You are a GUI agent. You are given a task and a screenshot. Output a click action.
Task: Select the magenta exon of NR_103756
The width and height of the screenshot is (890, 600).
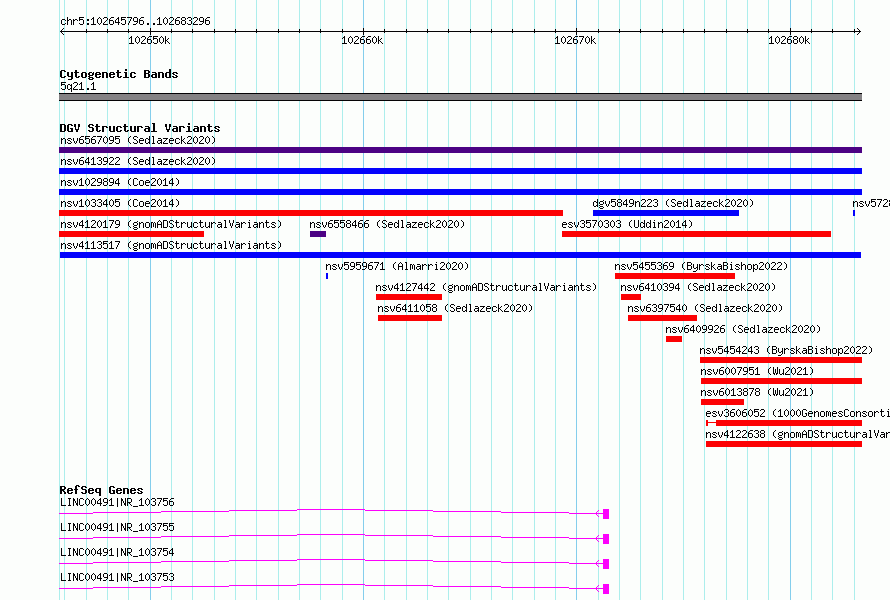[606, 514]
